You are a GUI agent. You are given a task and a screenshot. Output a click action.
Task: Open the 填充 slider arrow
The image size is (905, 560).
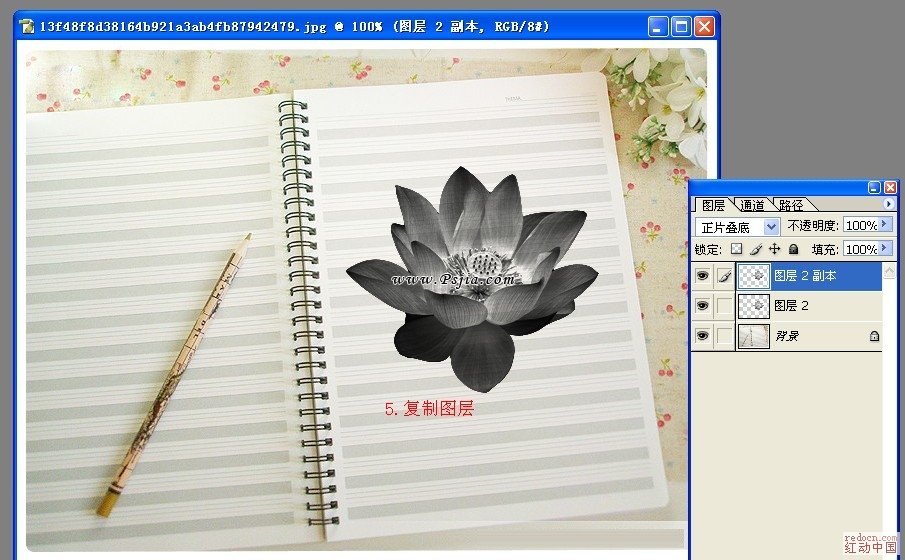[884, 248]
